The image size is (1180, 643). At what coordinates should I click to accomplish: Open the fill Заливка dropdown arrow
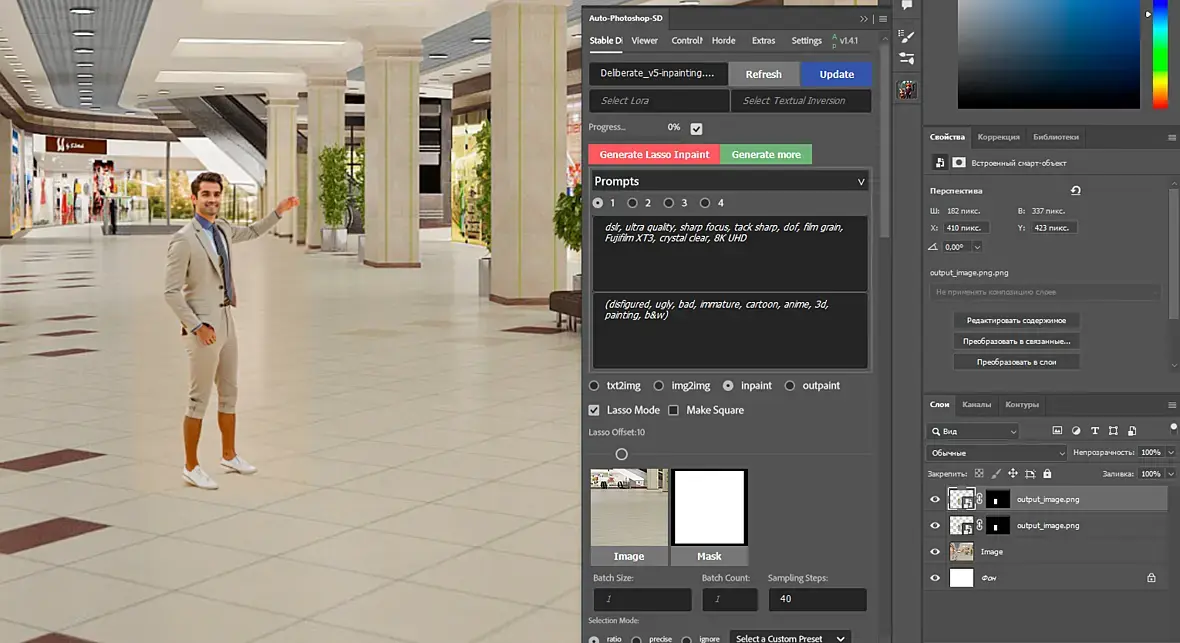point(1170,474)
